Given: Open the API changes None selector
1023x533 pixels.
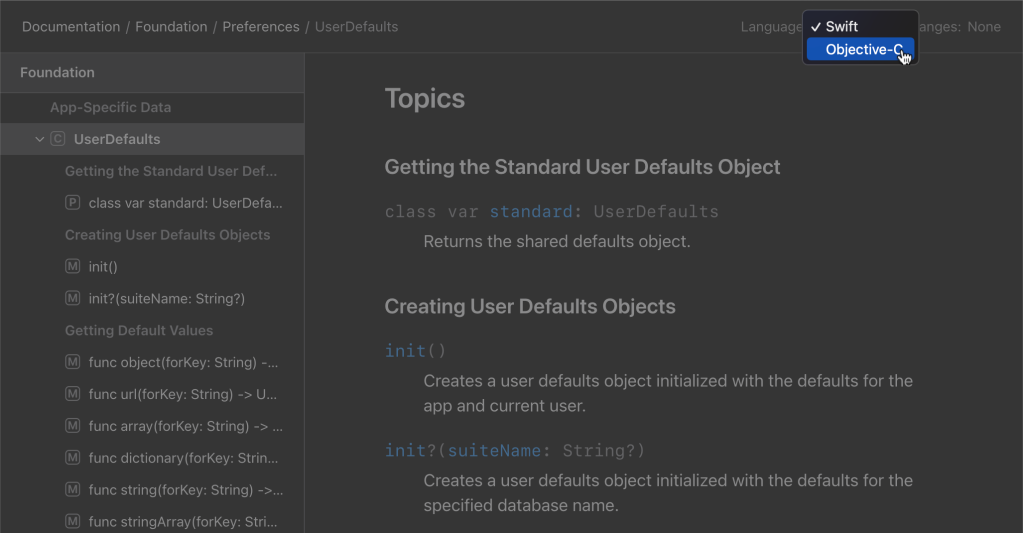Looking at the screenshot, I should click(x=983, y=27).
